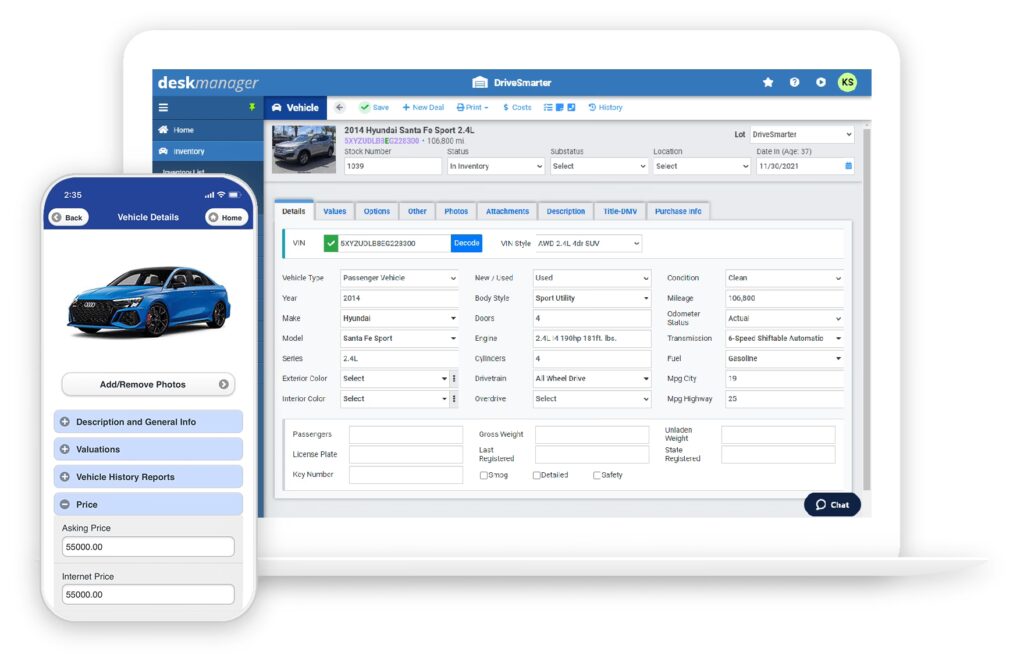Open the Title-DMV tab
Image resolution: width=1024 pixels, height=663 pixels.
pyautogui.click(x=620, y=211)
